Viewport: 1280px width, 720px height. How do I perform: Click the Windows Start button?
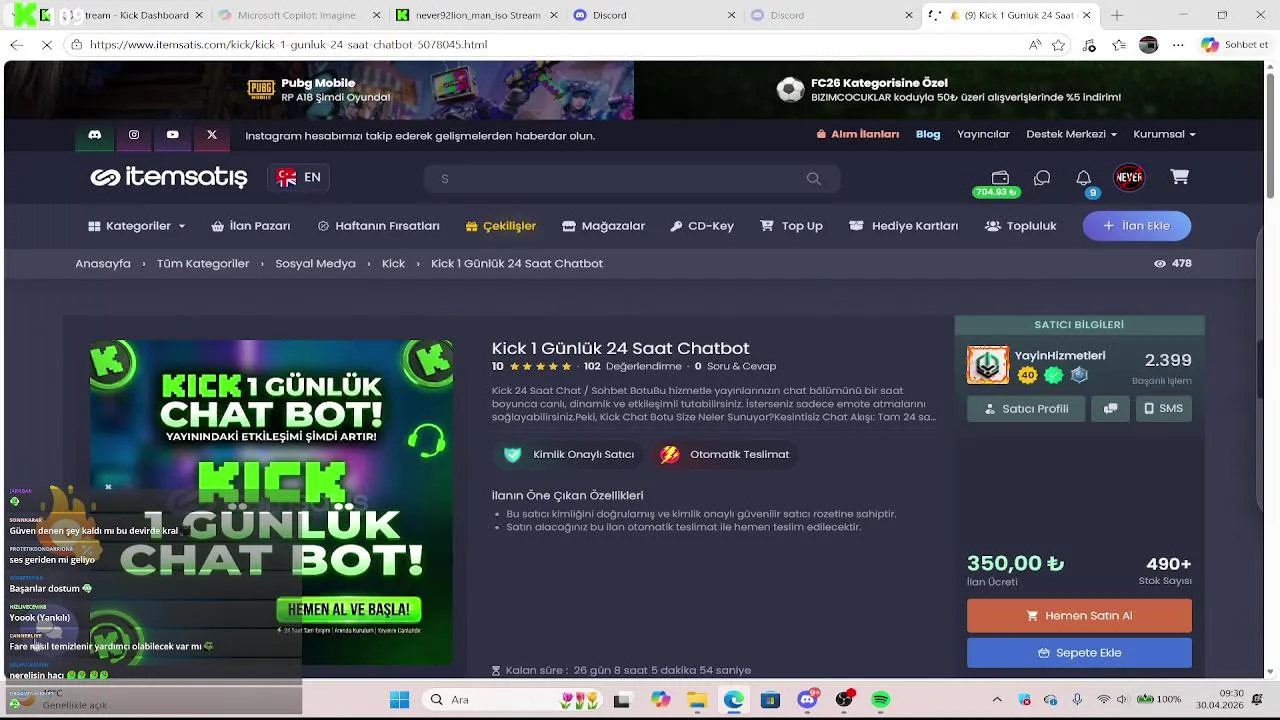click(x=399, y=699)
